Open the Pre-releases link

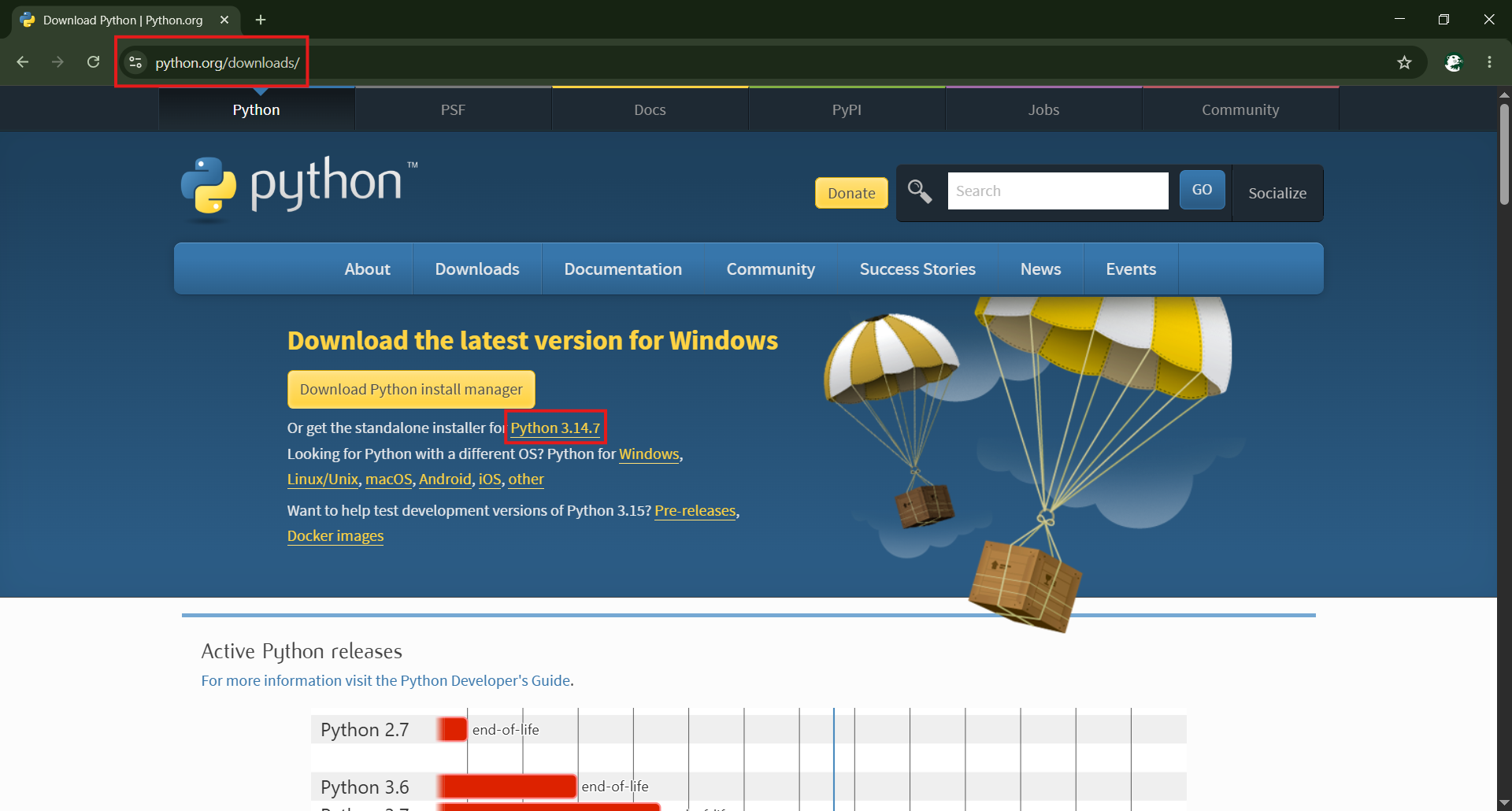[x=695, y=510]
